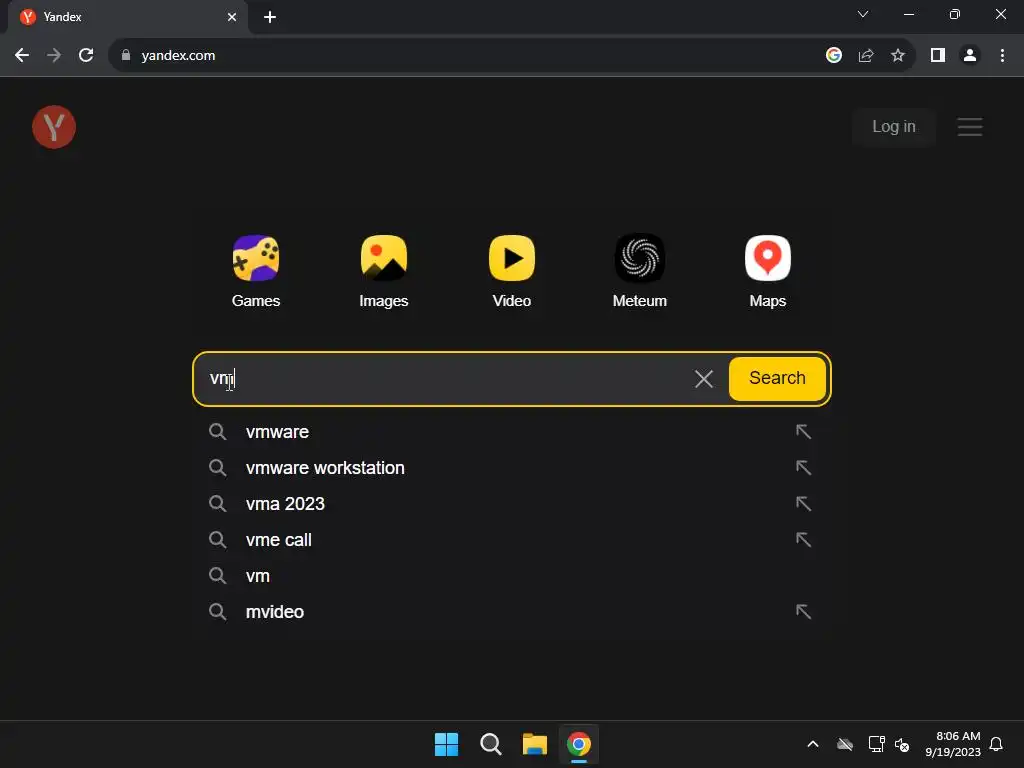
Task: Click Chrome icon in taskbar
Action: [x=579, y=744]
